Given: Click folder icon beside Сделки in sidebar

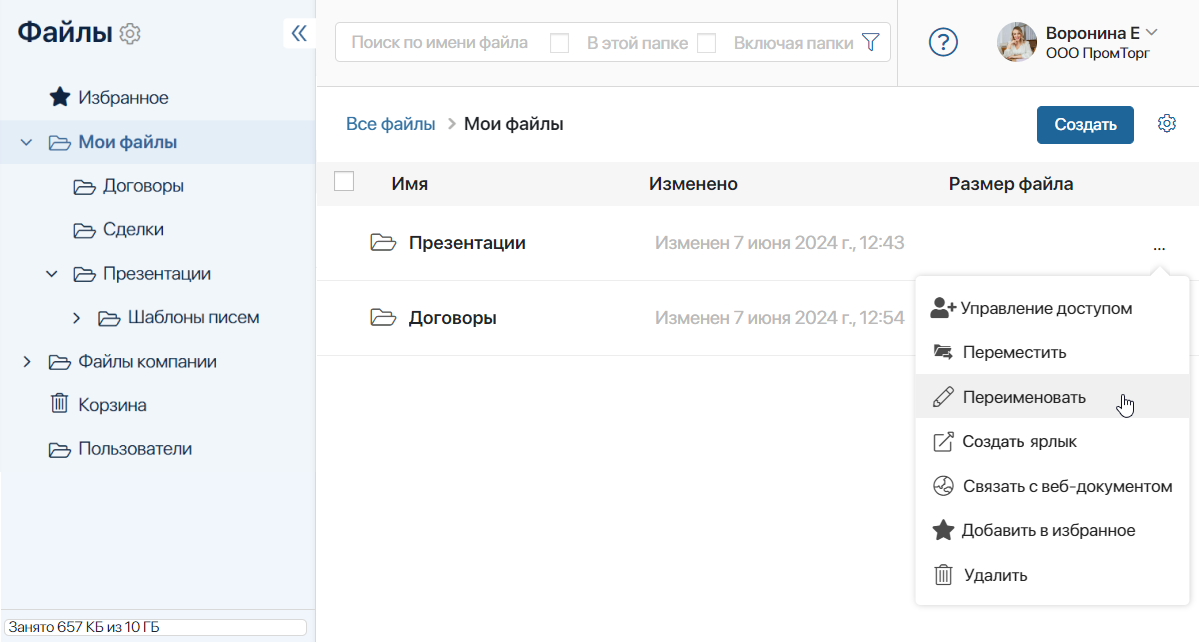Looking at the screenshot, I should coord(84,230).
